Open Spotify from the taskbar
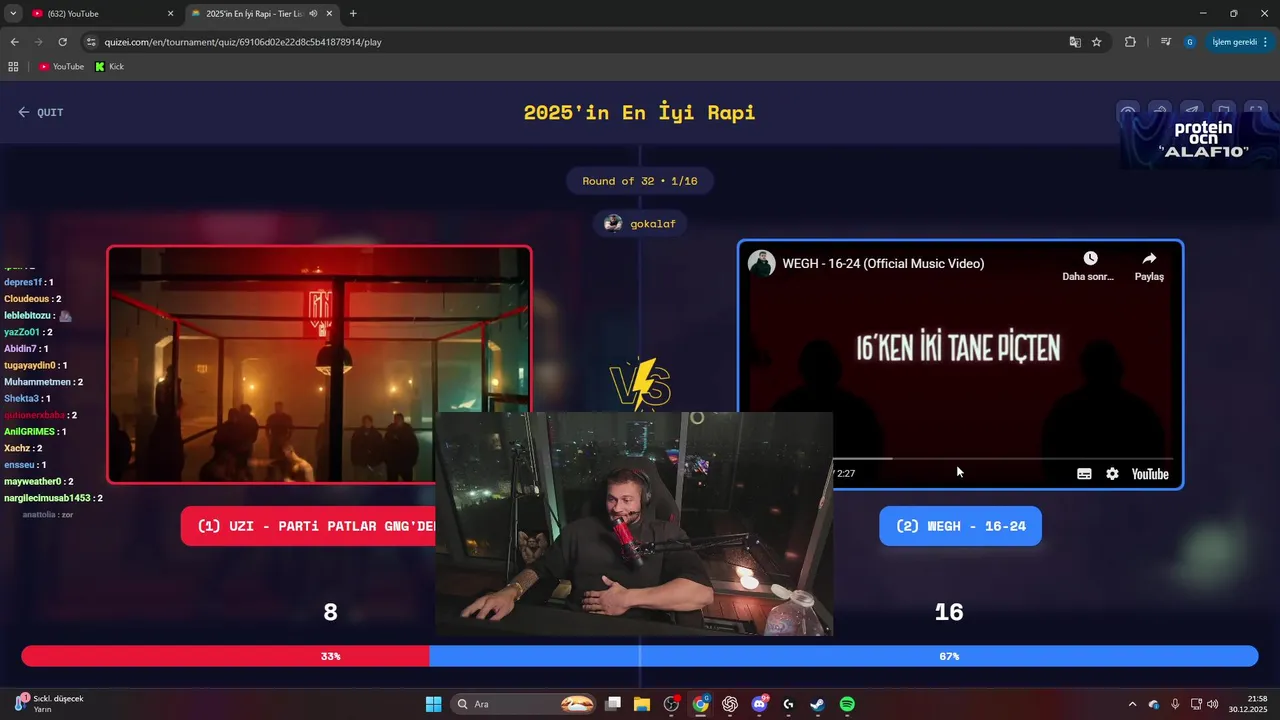Image resolution: width=1280 pixels, height=720 pixels. 847,704
